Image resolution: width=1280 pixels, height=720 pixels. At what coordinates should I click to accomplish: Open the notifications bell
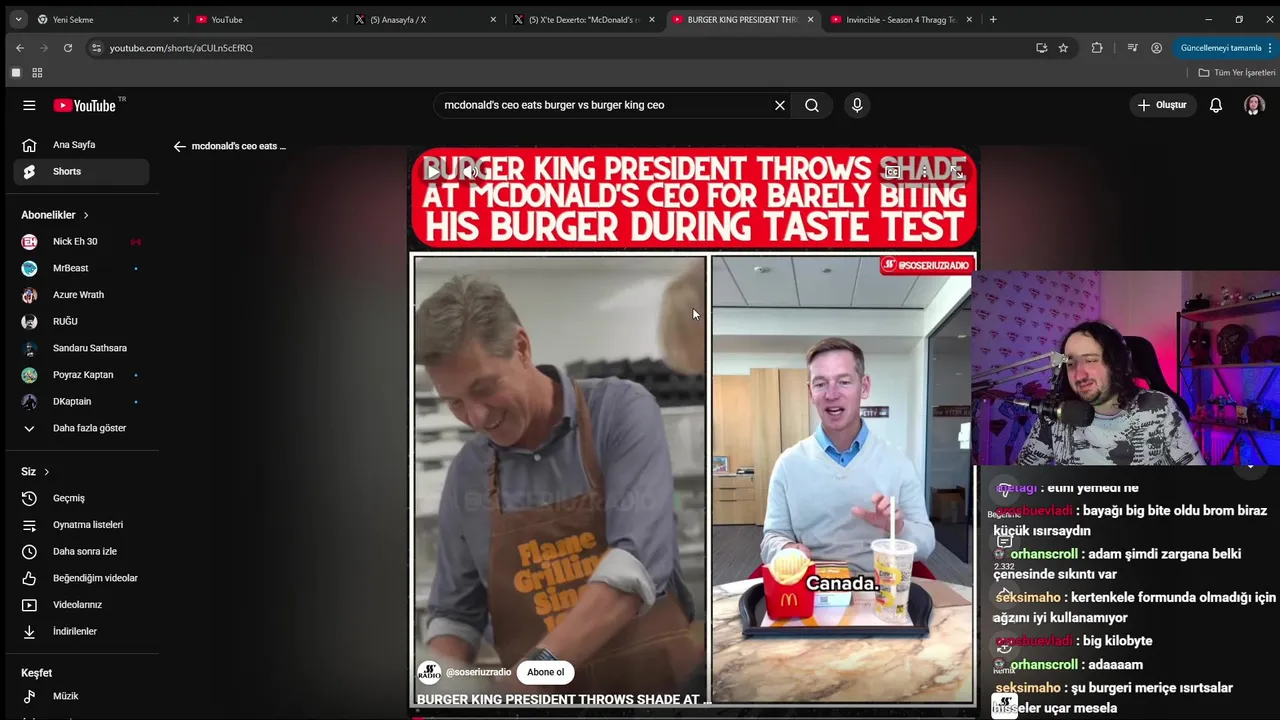1216,105
